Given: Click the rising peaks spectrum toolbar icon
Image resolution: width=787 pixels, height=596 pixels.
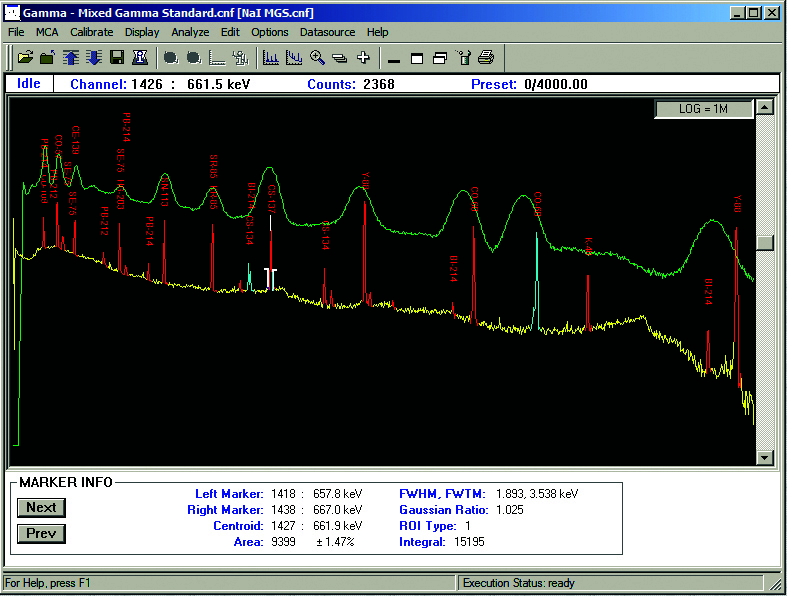Looking at the screenshot, I should (x=271, y=58).
